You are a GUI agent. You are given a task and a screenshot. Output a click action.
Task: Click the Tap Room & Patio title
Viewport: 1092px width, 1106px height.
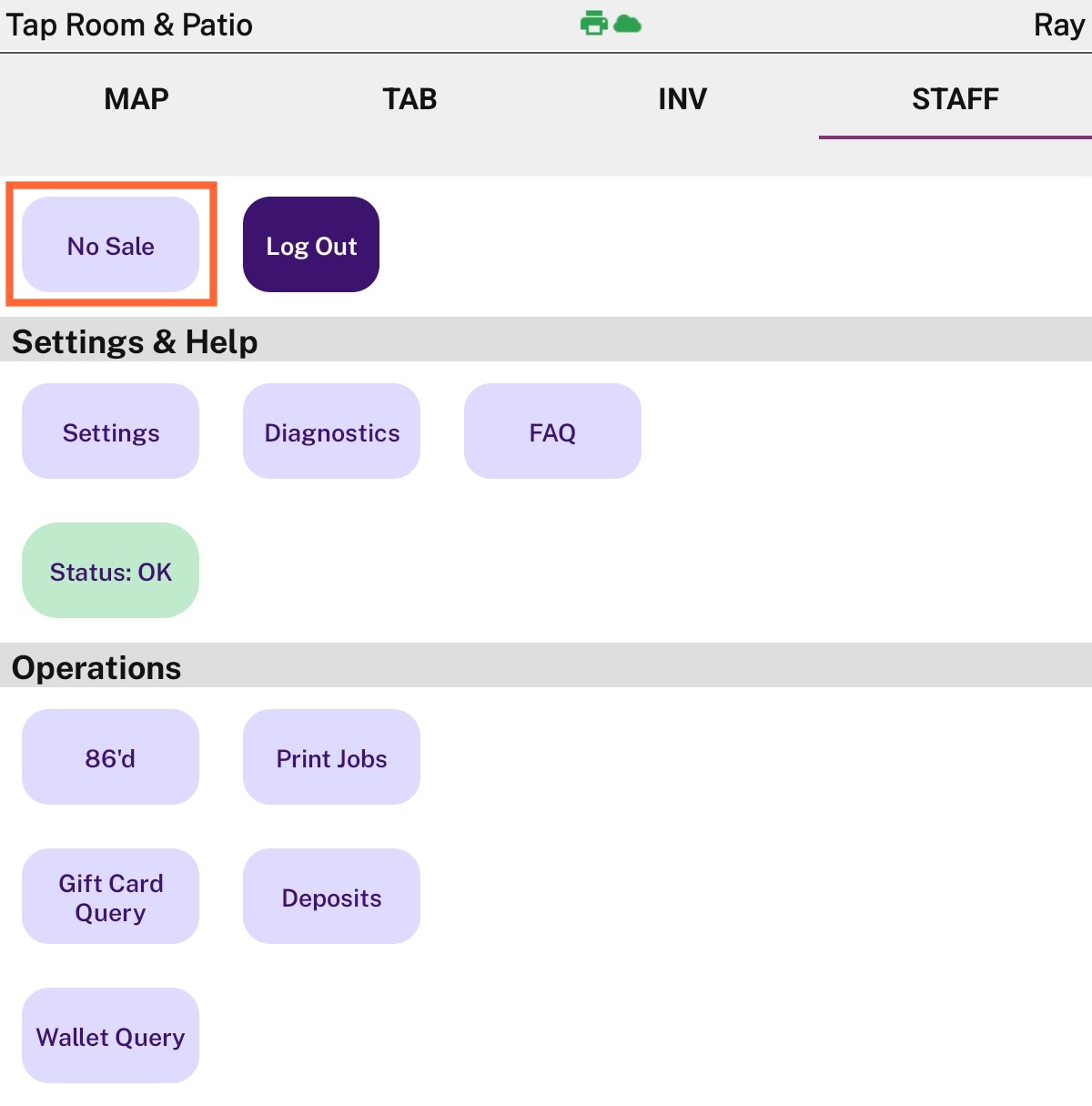[129, 25]
